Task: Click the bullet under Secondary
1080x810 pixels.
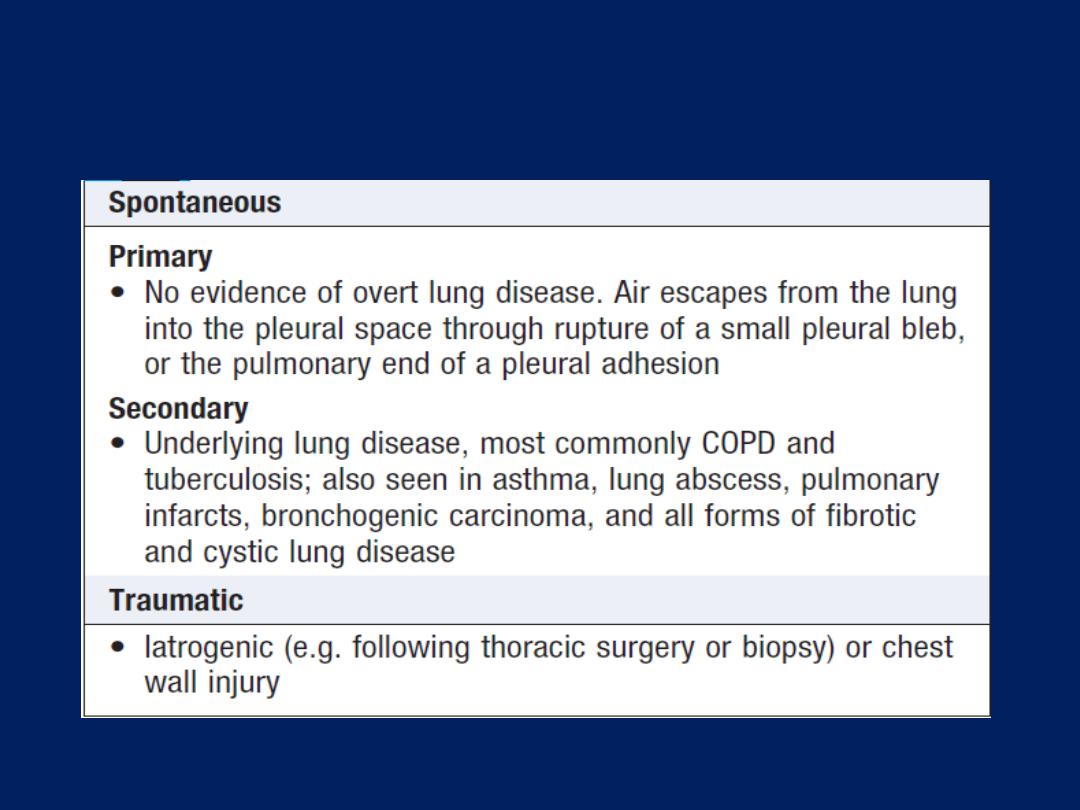Action: tap(118, 444)
